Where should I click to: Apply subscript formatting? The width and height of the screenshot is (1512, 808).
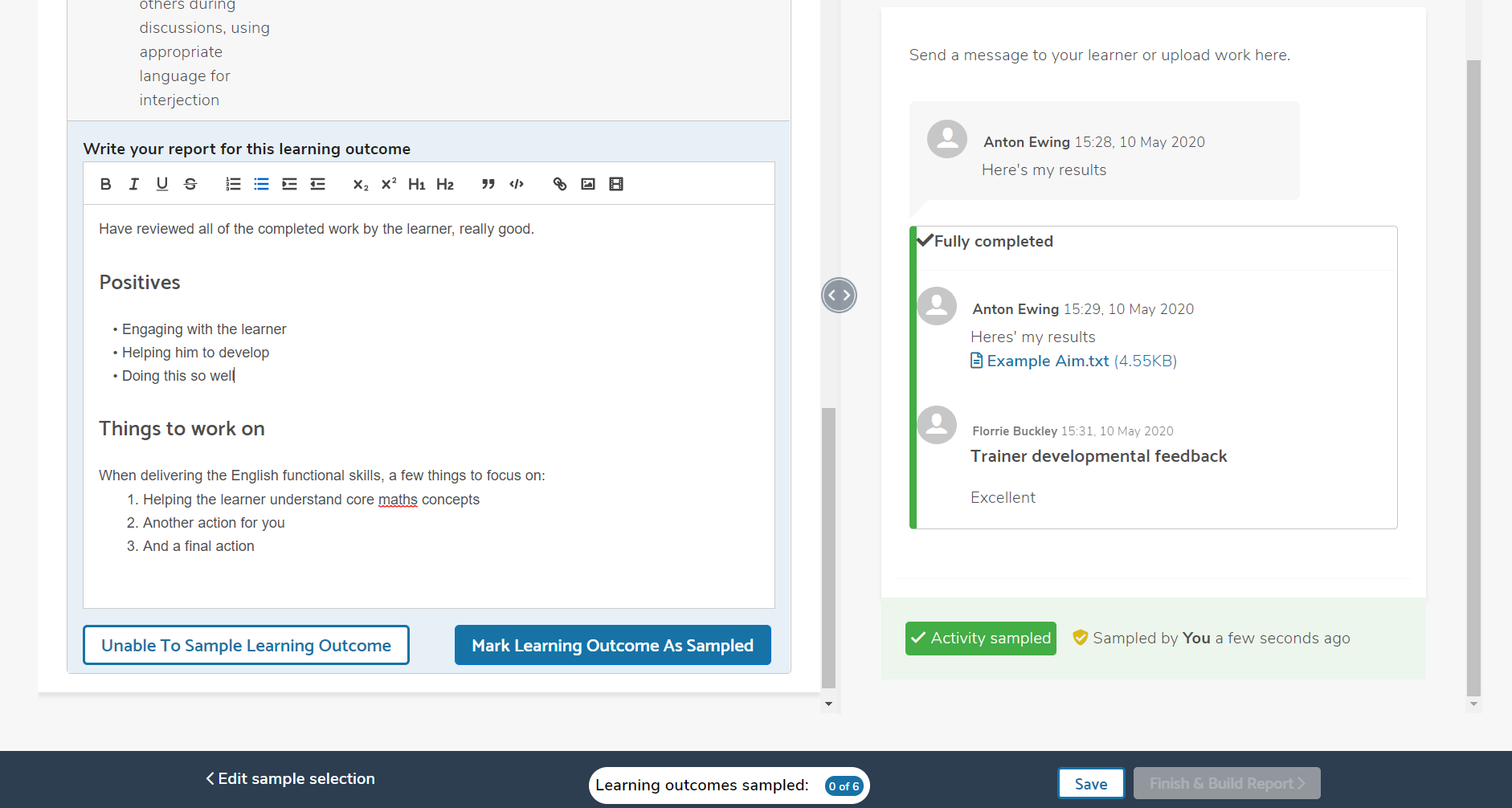[x=361, y=184]
